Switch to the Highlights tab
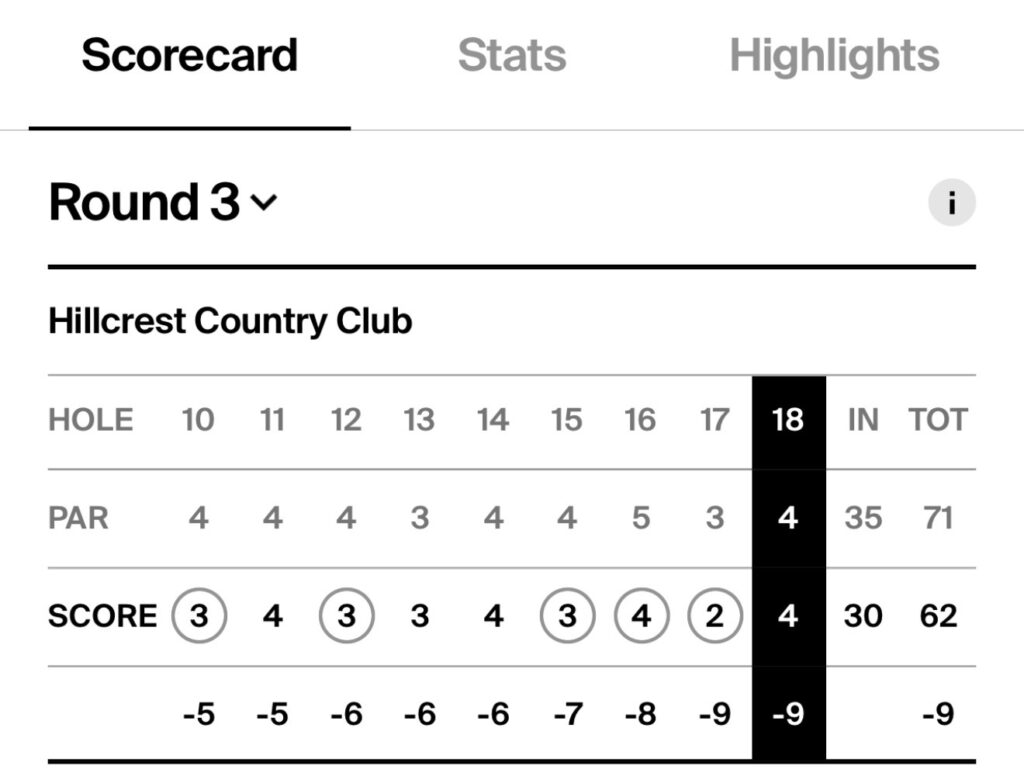 pyautogui.click(x=835, y=55)
